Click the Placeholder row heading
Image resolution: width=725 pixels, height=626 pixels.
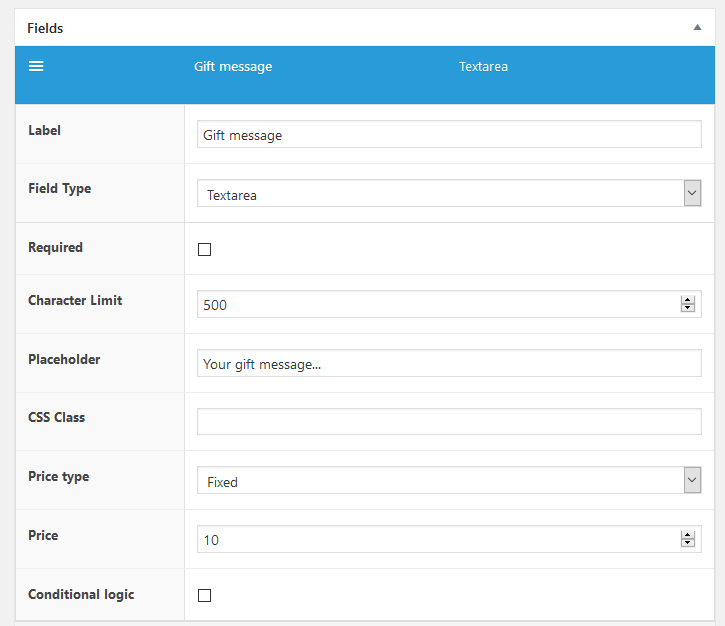coord(64,359)
